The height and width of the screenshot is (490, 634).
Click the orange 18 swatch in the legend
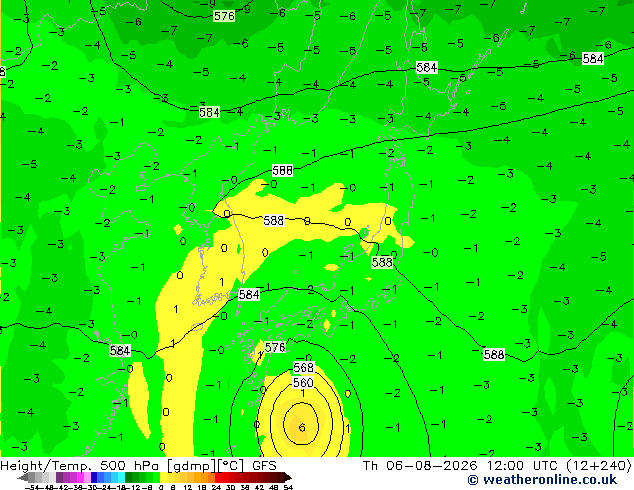coord(204,477)
